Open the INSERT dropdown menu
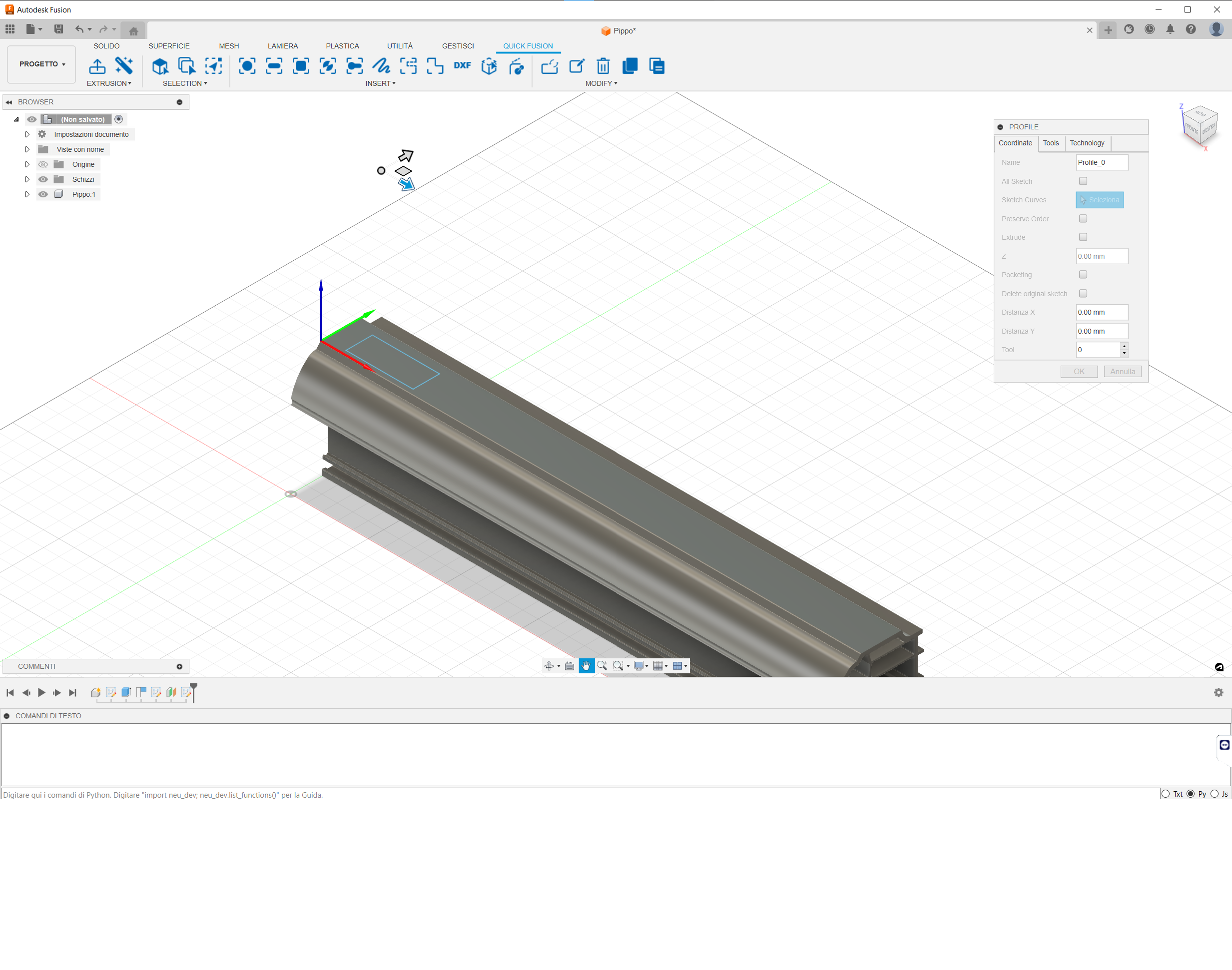The width and height of the screenshot is (1232, 970). coord(380,83)
